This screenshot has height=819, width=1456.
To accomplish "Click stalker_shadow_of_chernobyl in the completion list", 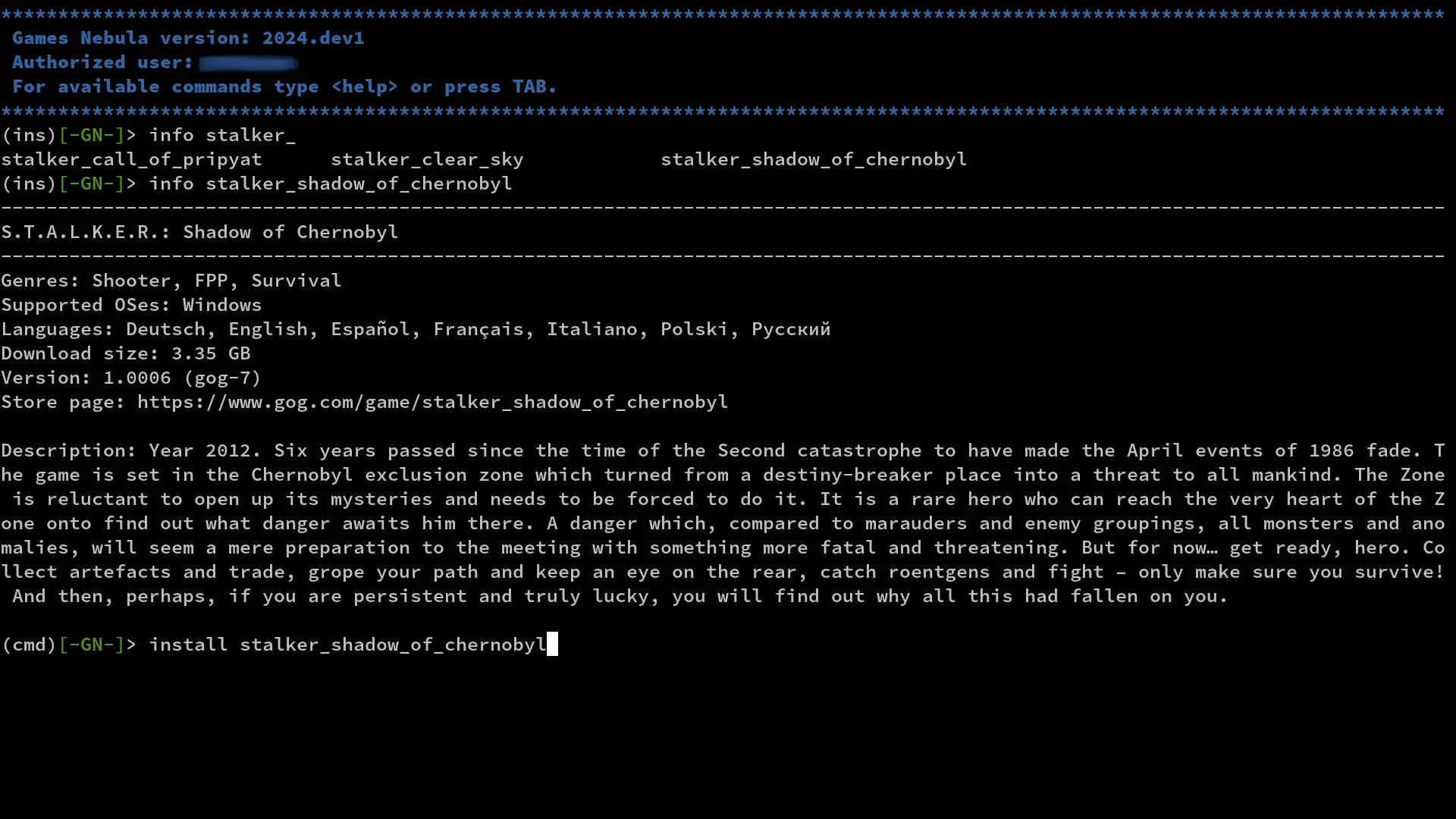I will pyautogui.click(x=813, y=159).
